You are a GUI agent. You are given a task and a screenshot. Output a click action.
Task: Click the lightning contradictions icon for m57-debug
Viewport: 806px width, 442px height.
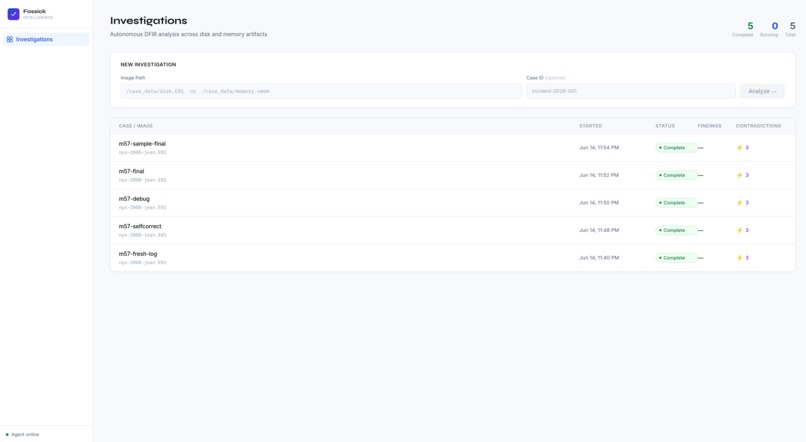[x=740, y=202]
